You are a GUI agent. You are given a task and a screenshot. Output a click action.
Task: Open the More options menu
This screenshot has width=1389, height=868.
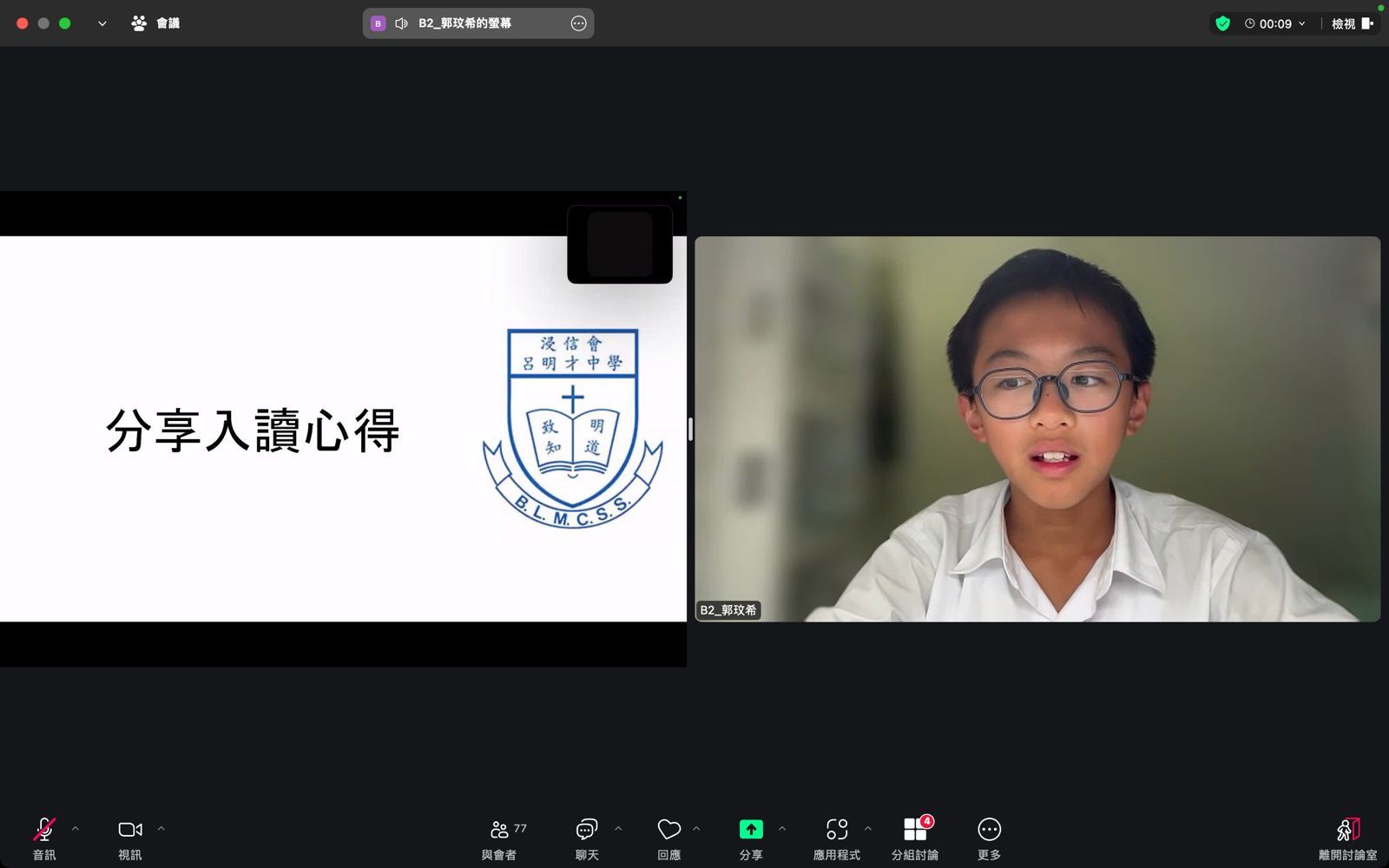click(x=989, y=839)
